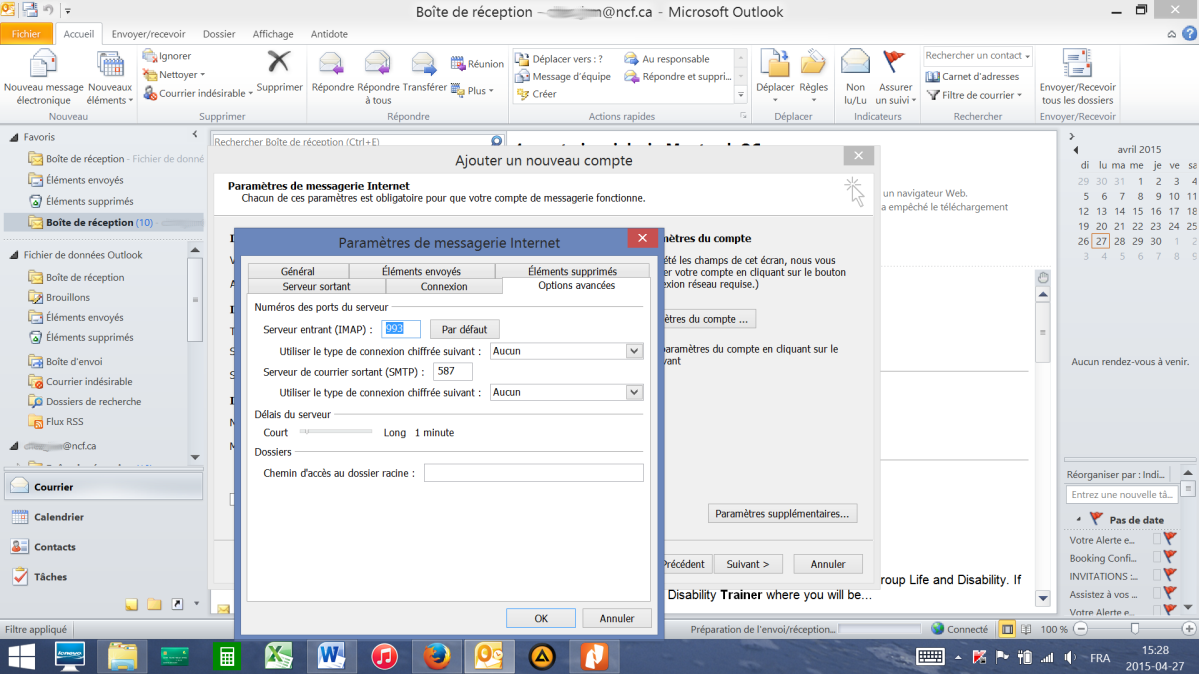
Task: Open Excel from the taskbar
Action: (279, 656)
